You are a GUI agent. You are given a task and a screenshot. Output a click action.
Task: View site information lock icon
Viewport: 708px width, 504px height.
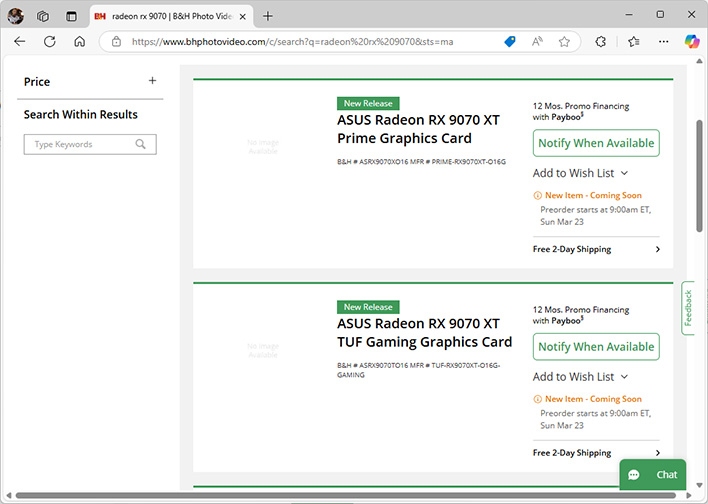coord(116,42)
